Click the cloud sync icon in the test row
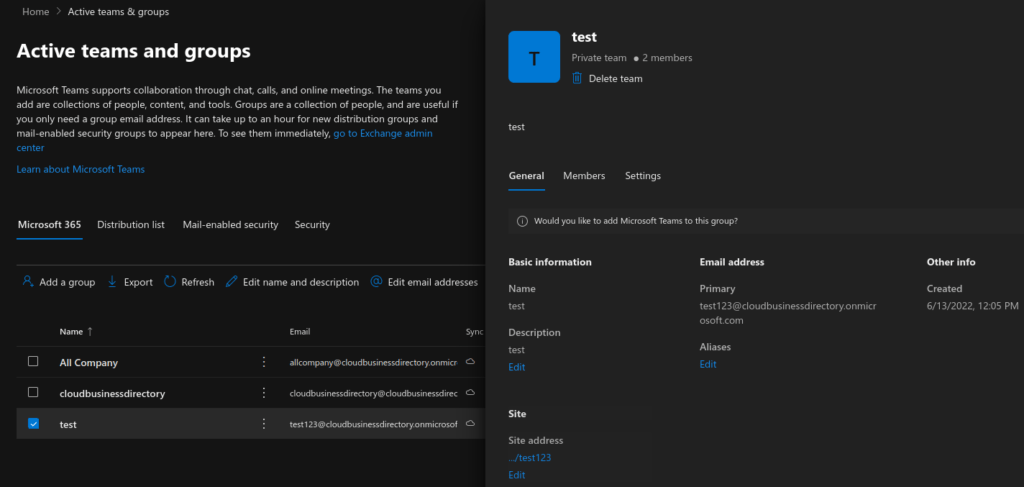 coord(470,424)
